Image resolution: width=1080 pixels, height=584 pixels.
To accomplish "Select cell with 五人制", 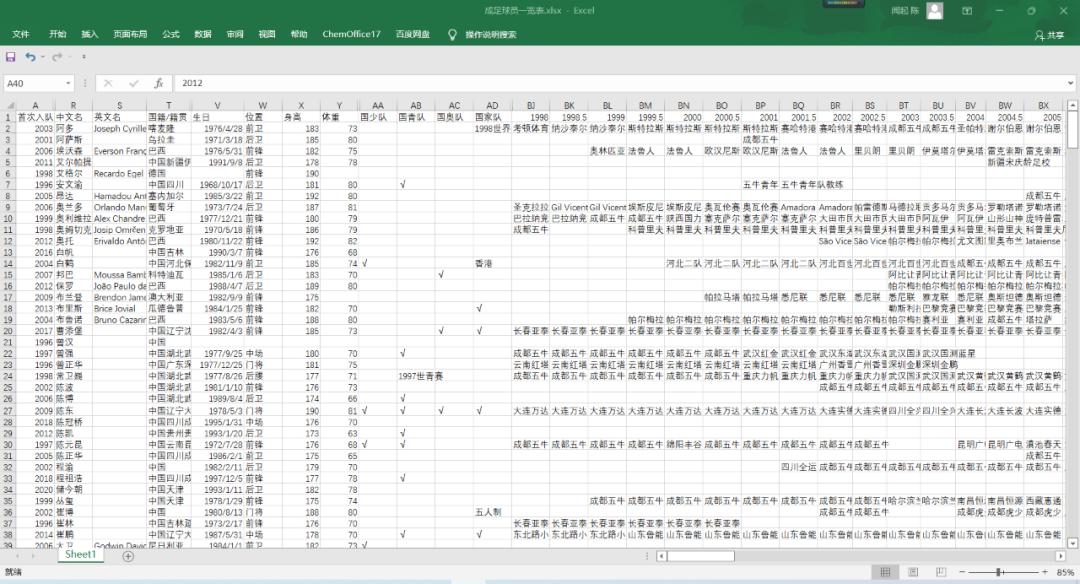I will pos(492,512).
